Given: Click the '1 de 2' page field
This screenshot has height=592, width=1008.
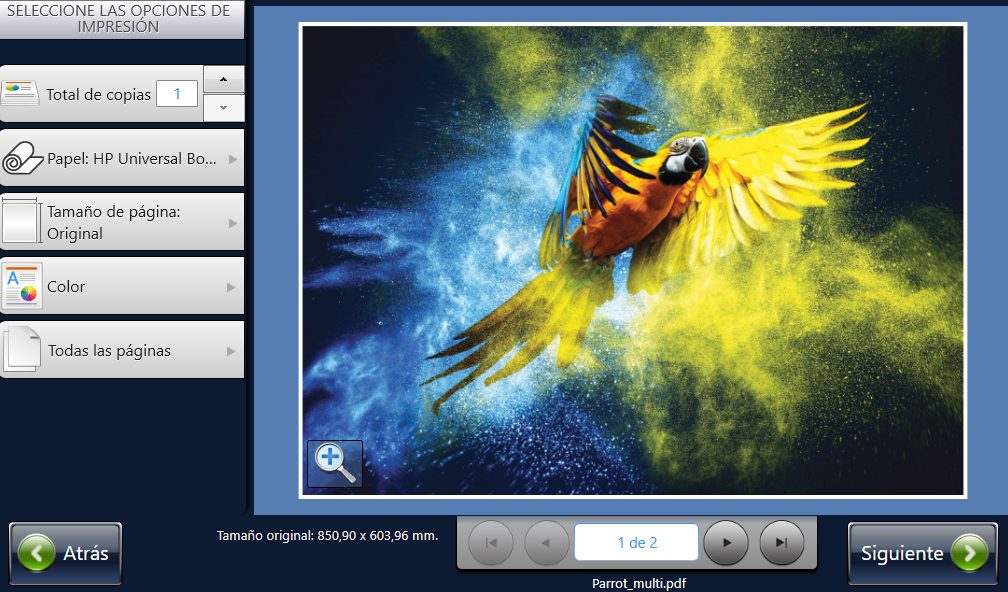Looking at the screenshot, I should (x=636, y=543).
